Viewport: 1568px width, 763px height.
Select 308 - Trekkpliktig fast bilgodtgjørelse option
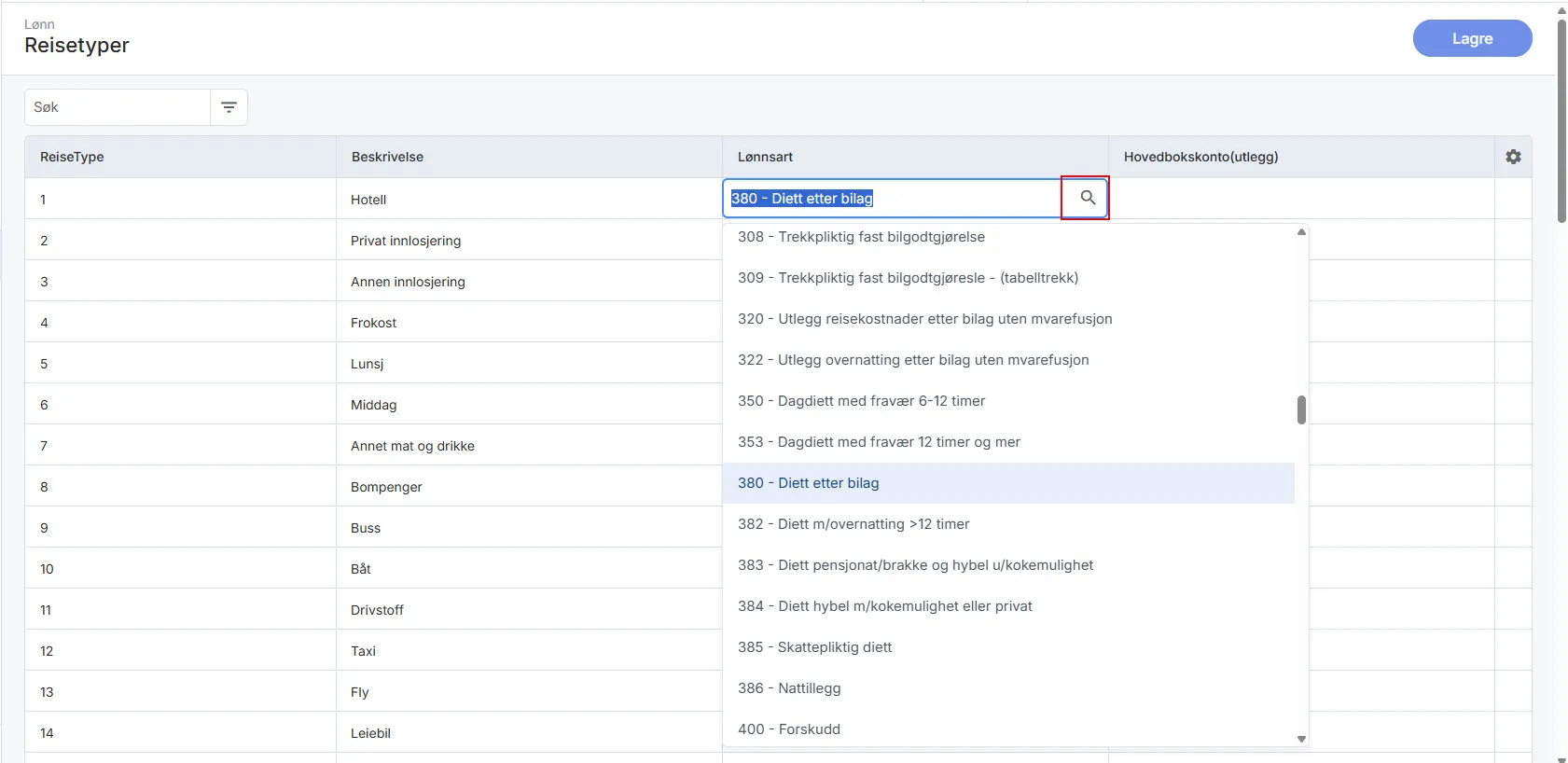point(861,237)
